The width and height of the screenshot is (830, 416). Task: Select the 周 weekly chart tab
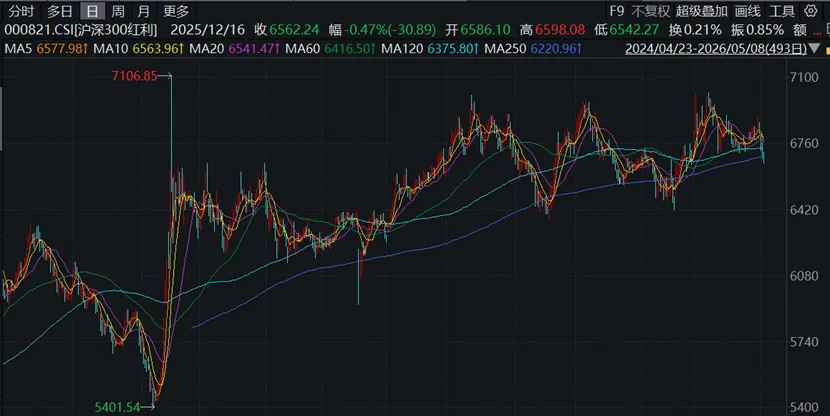click(118, 11)
